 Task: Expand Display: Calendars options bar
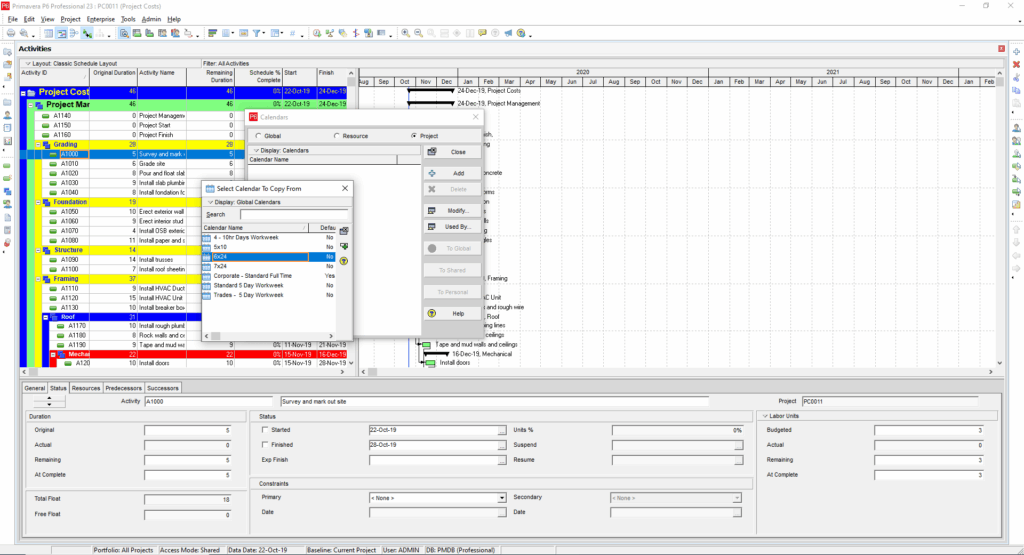[256, 150]
